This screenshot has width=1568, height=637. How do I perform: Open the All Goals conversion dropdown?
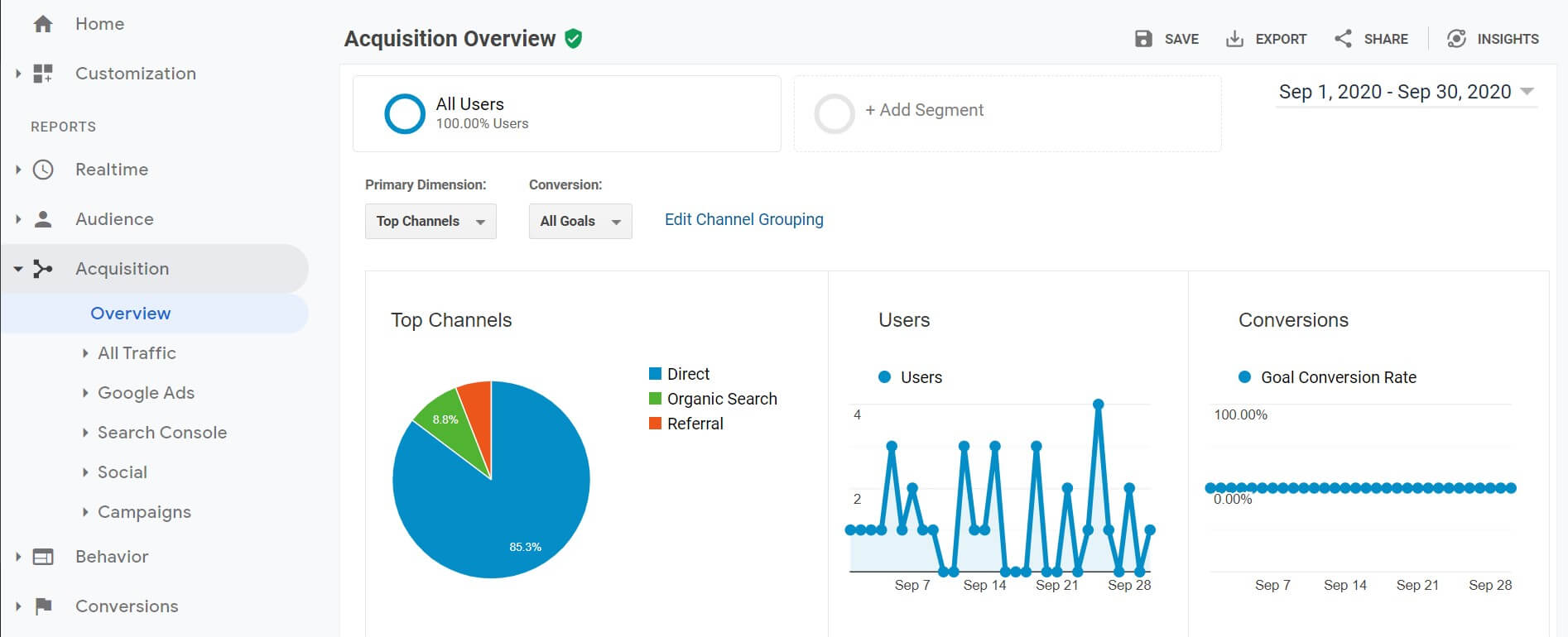tap(580, 221)
